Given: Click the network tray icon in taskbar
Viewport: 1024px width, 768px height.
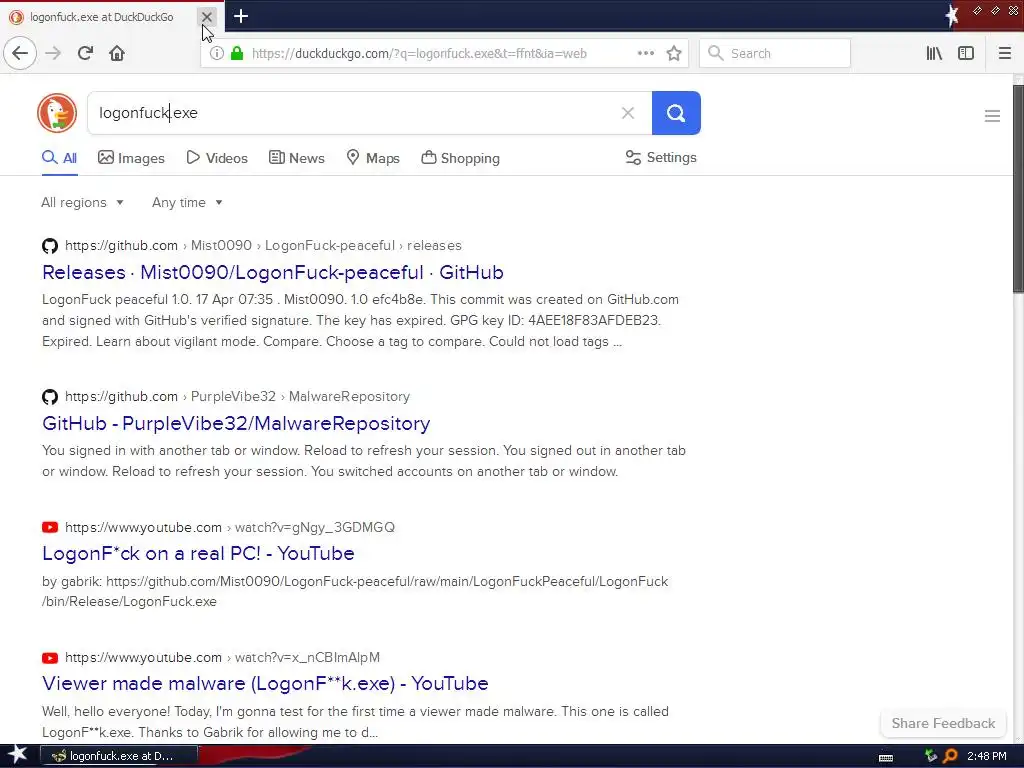Looking at the screenshot, I should click(x=931, y=756).
